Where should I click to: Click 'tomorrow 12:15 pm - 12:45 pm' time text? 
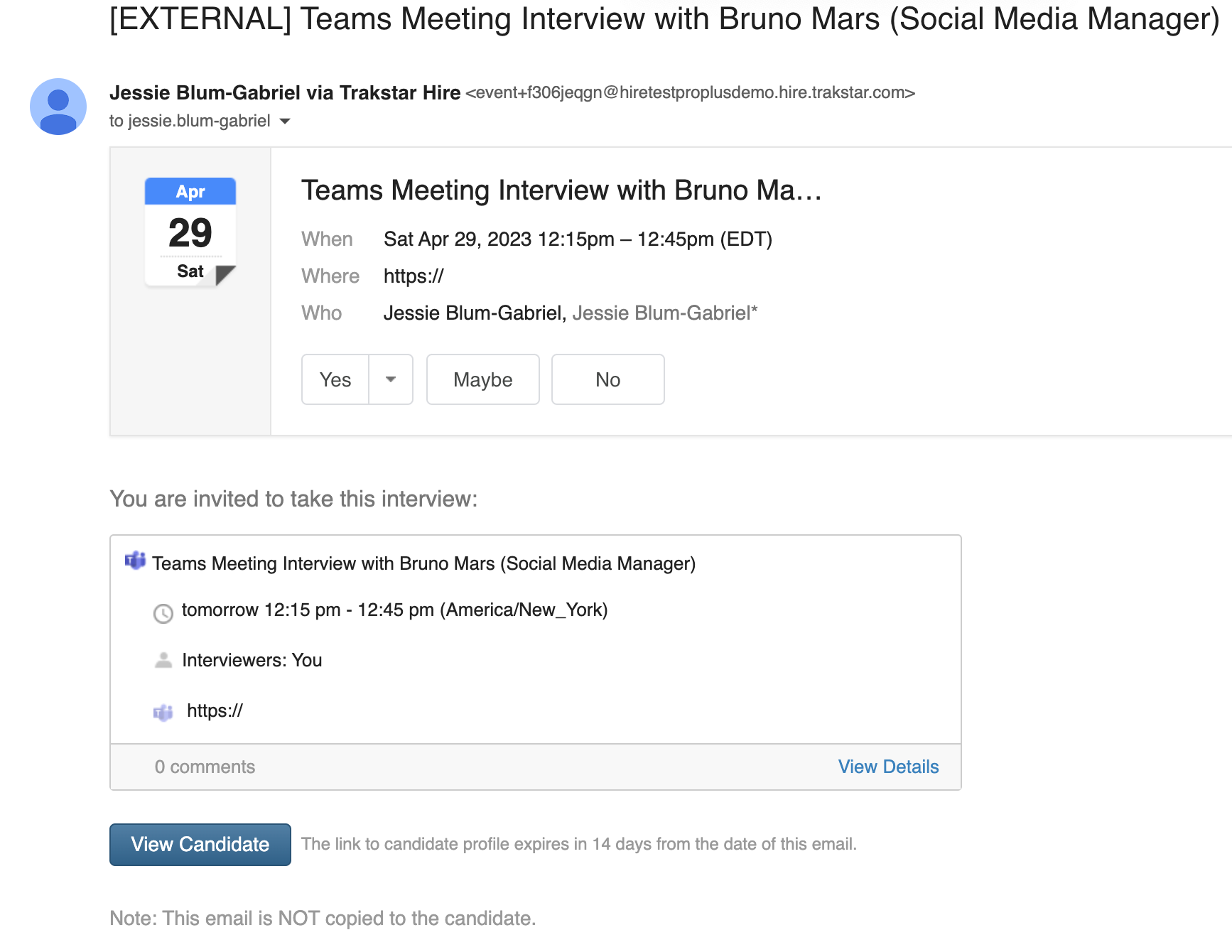pyautogui.click(x=394, y=610)
